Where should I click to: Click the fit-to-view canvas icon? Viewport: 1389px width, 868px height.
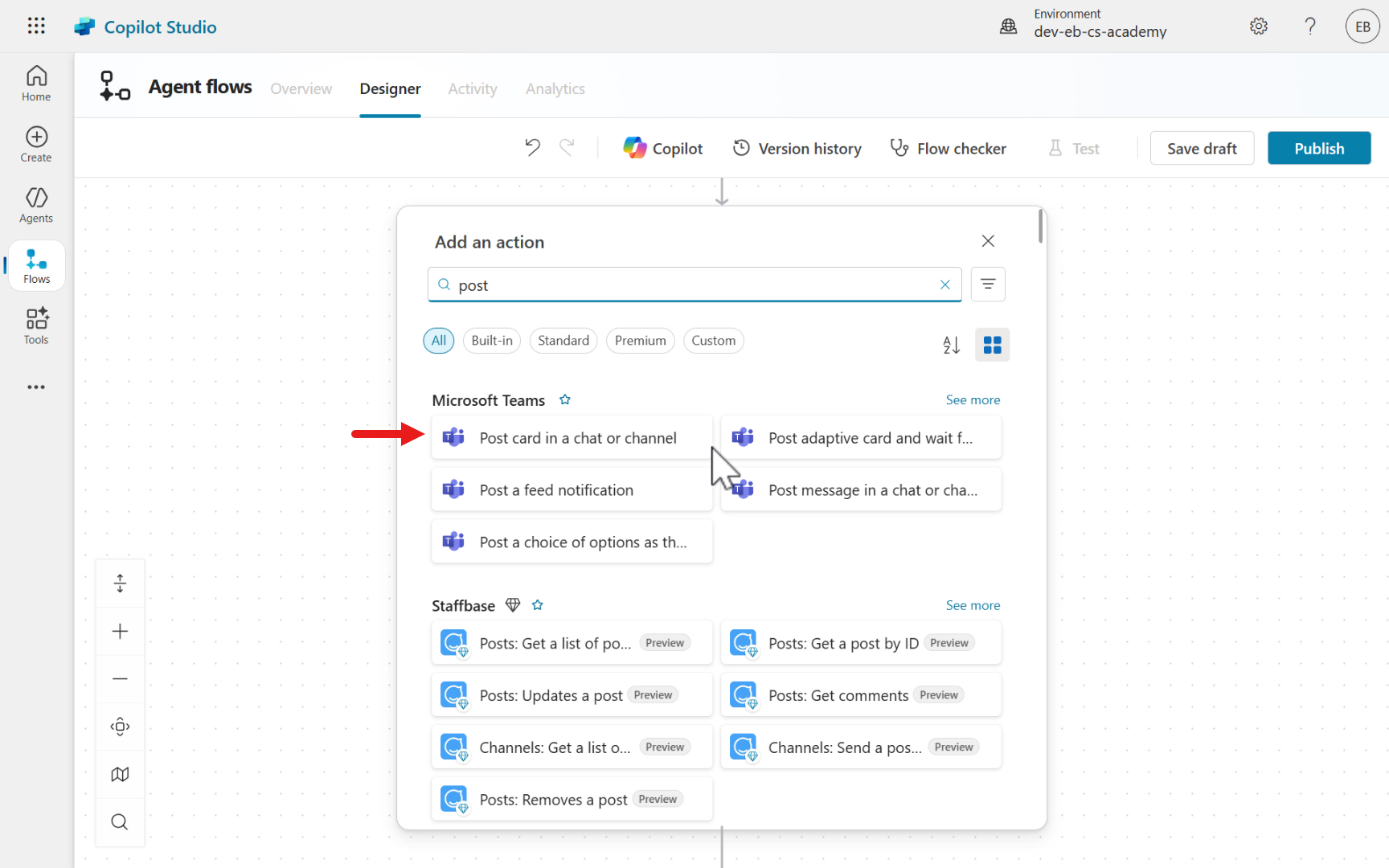(x=120, y=727)
